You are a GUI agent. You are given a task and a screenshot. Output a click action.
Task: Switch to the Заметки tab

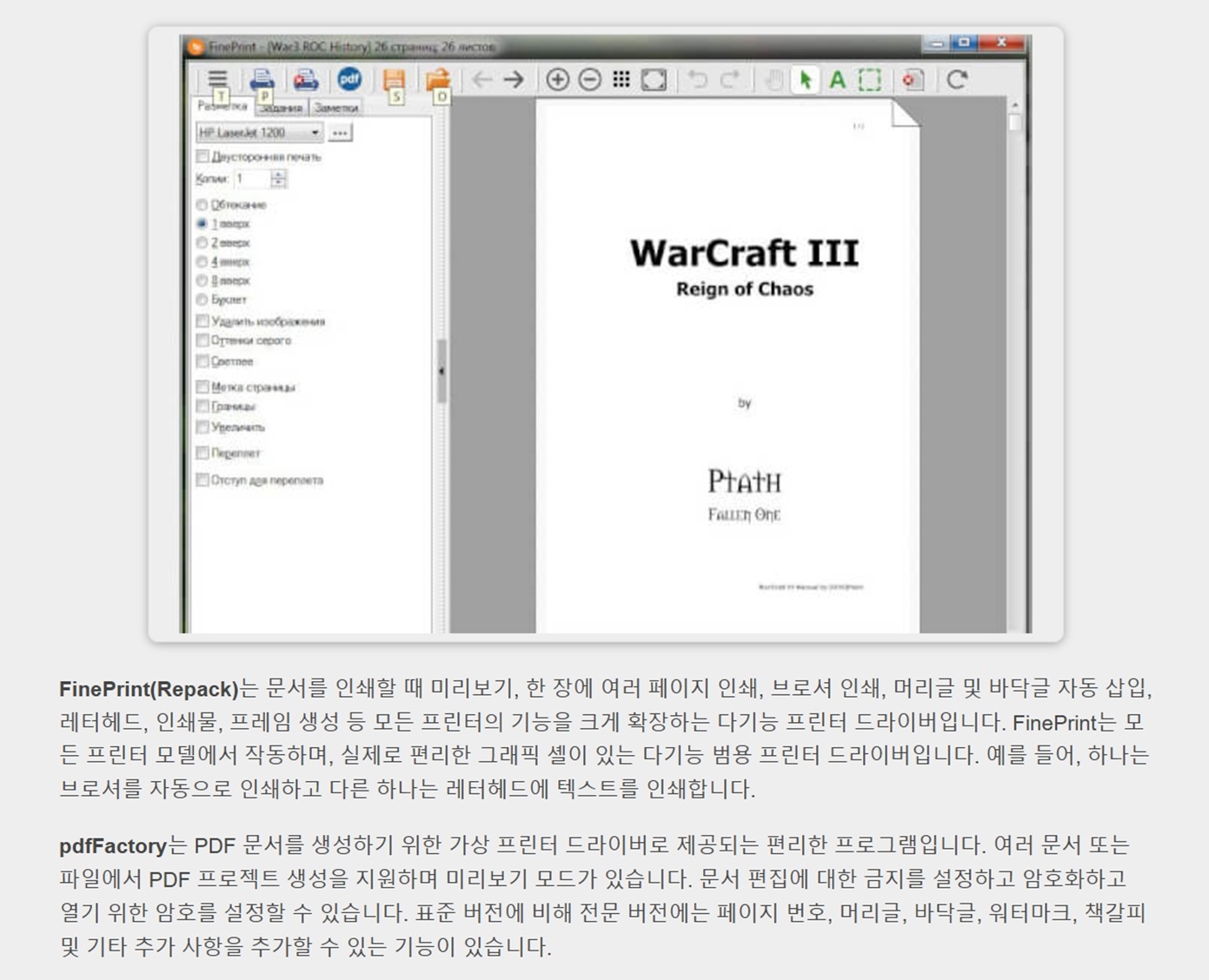click(x=336, y=108)
